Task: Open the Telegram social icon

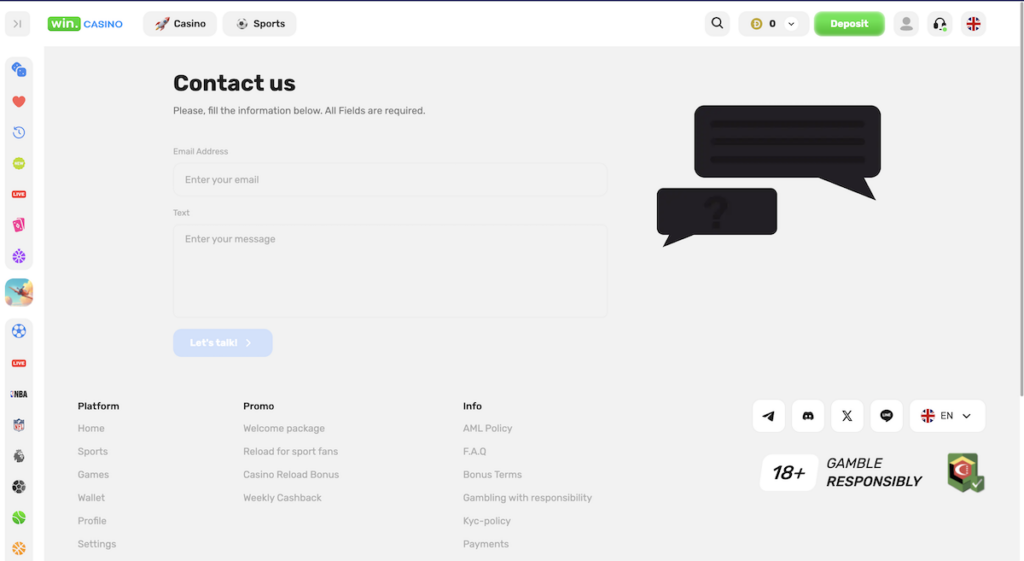Action: coord(769,416)
